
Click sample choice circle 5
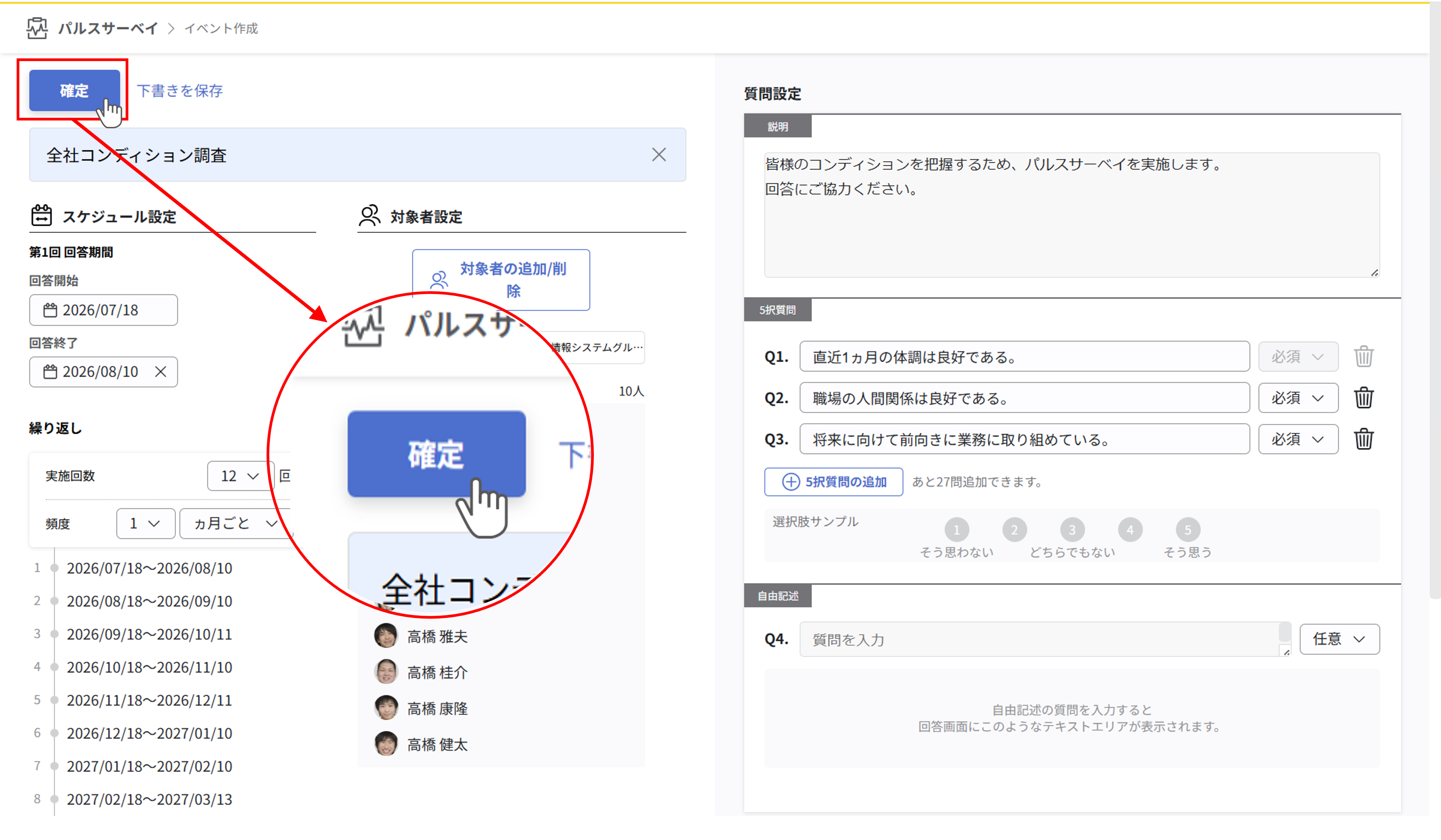point(1188,530)
